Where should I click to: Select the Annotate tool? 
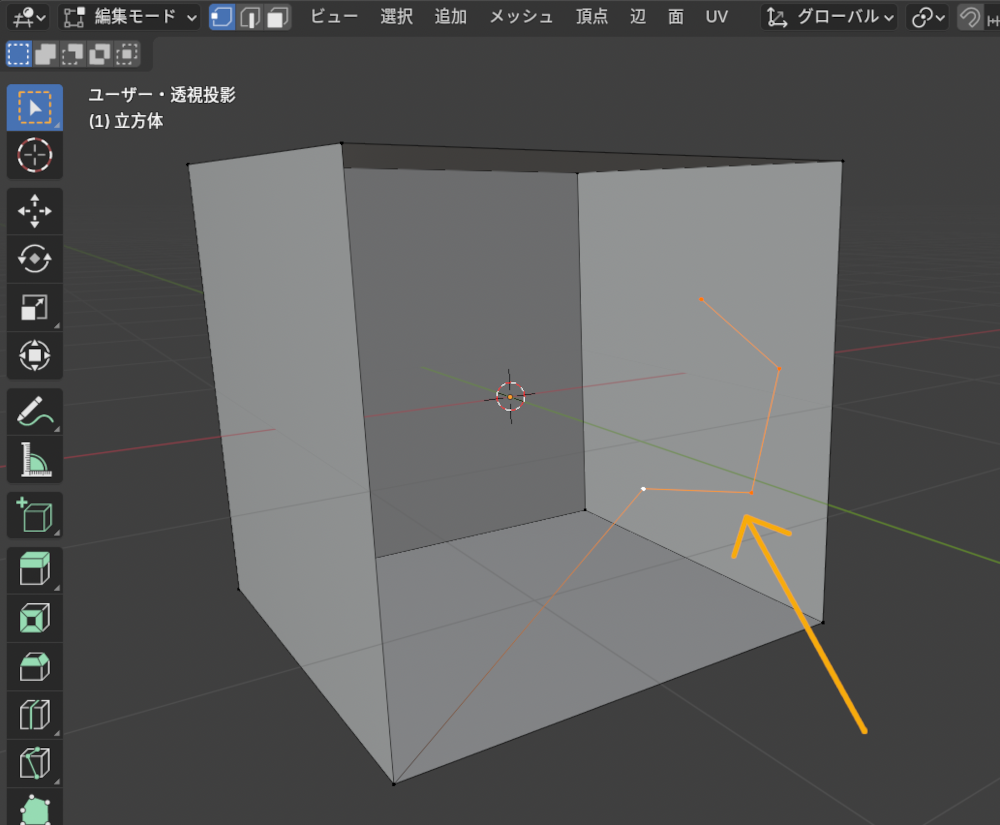pyautogui.click(x=35, y=409)
